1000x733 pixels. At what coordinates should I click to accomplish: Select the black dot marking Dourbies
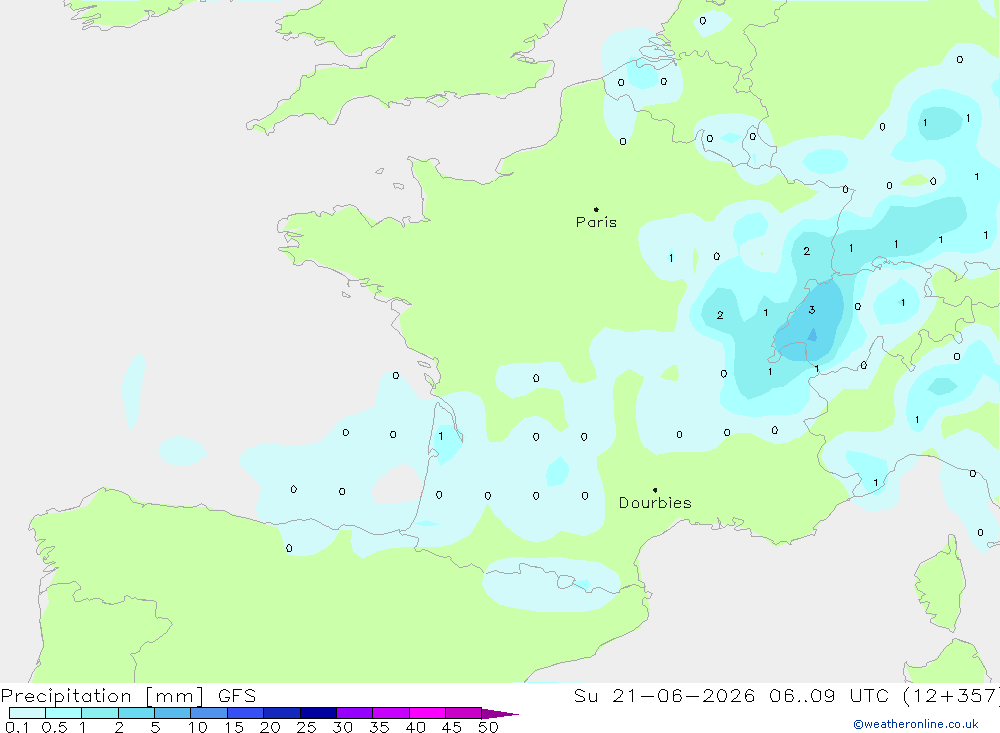coord(655,490)
